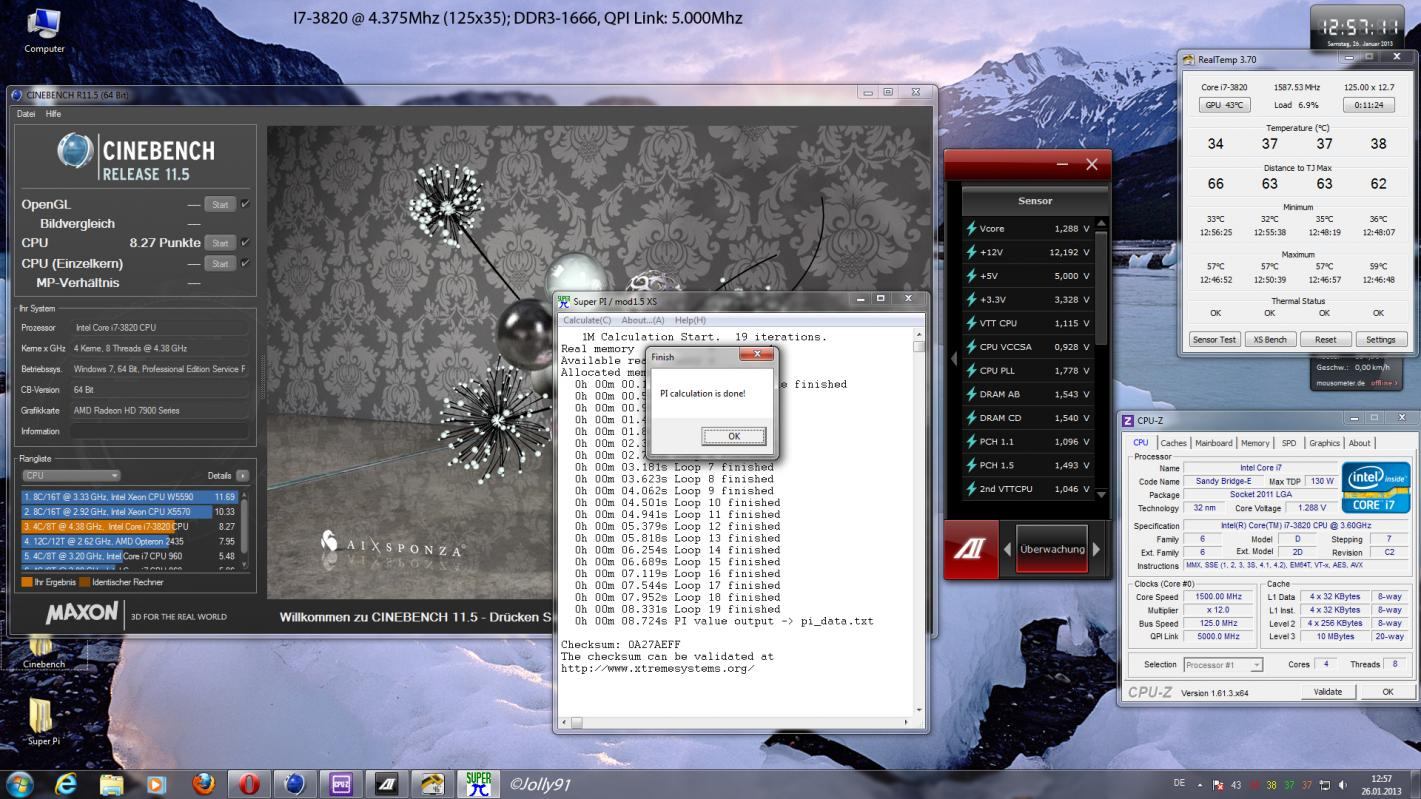Start the CPU benchmark

(219, 243)
